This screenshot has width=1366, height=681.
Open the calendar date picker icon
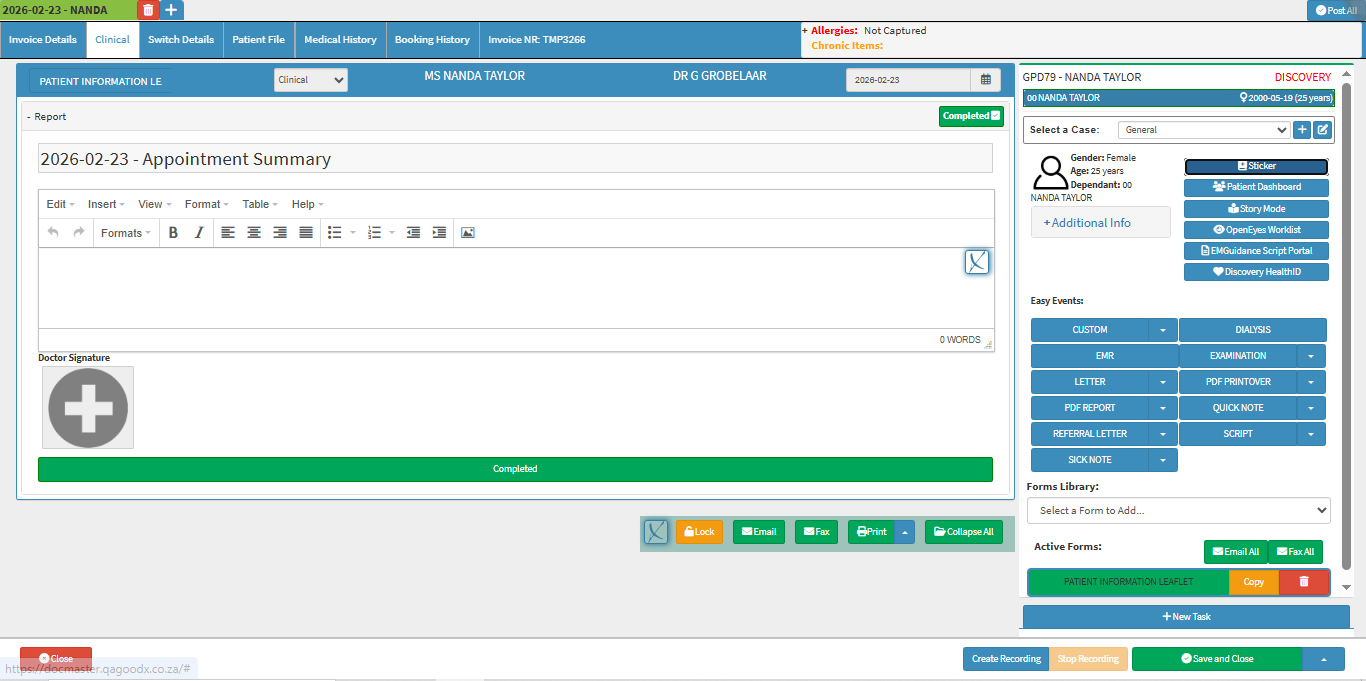(x=985, y=80)
